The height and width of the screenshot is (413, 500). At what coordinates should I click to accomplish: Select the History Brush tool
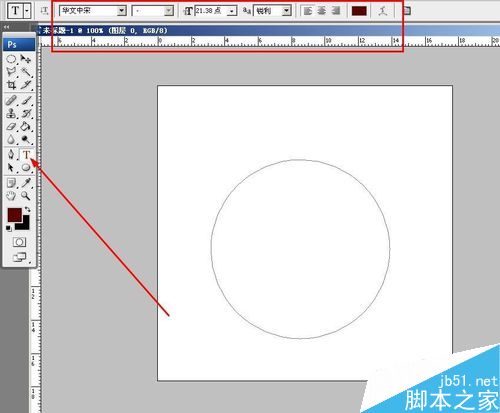pyautogui.click(x=26, y=113)
